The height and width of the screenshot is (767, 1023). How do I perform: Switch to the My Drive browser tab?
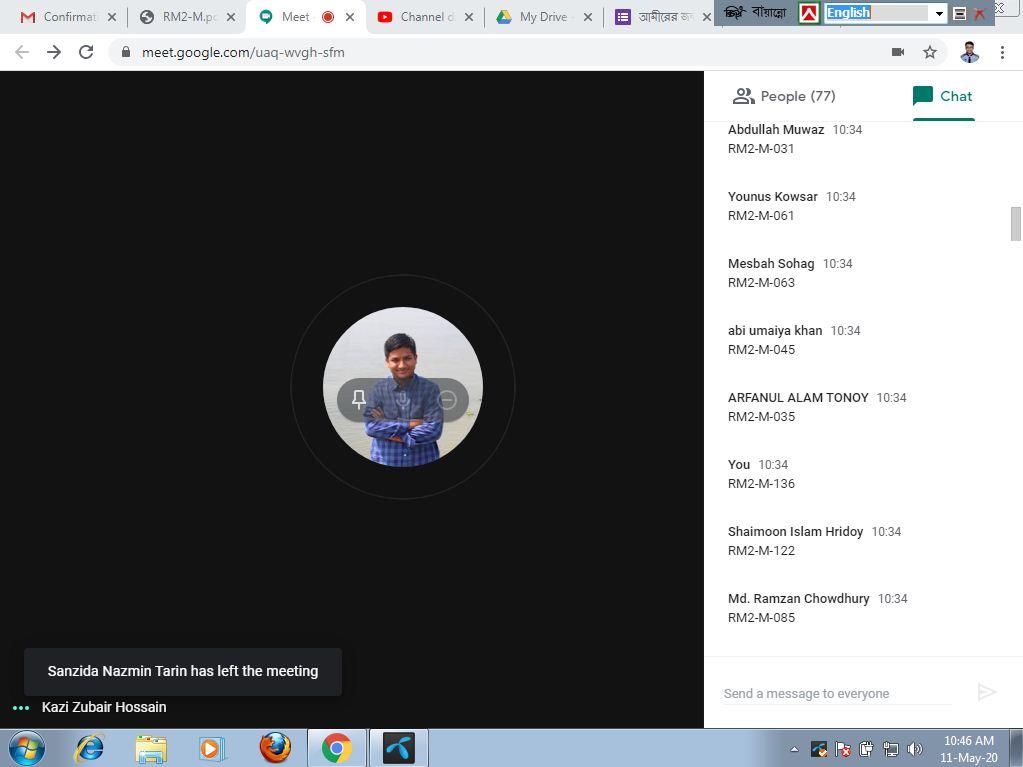542,17
